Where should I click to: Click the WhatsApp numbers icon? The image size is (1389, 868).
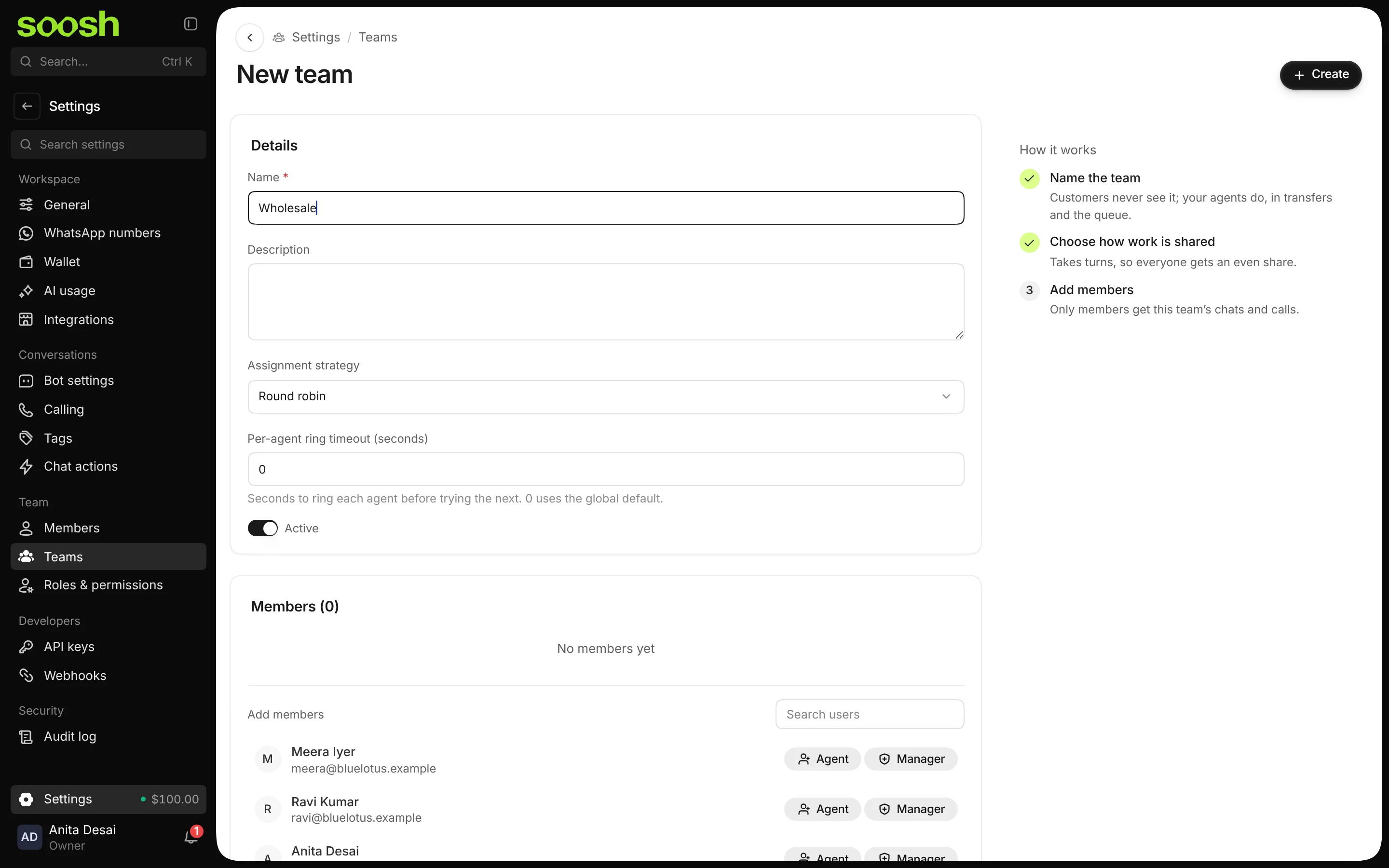[x=26, y=233]
